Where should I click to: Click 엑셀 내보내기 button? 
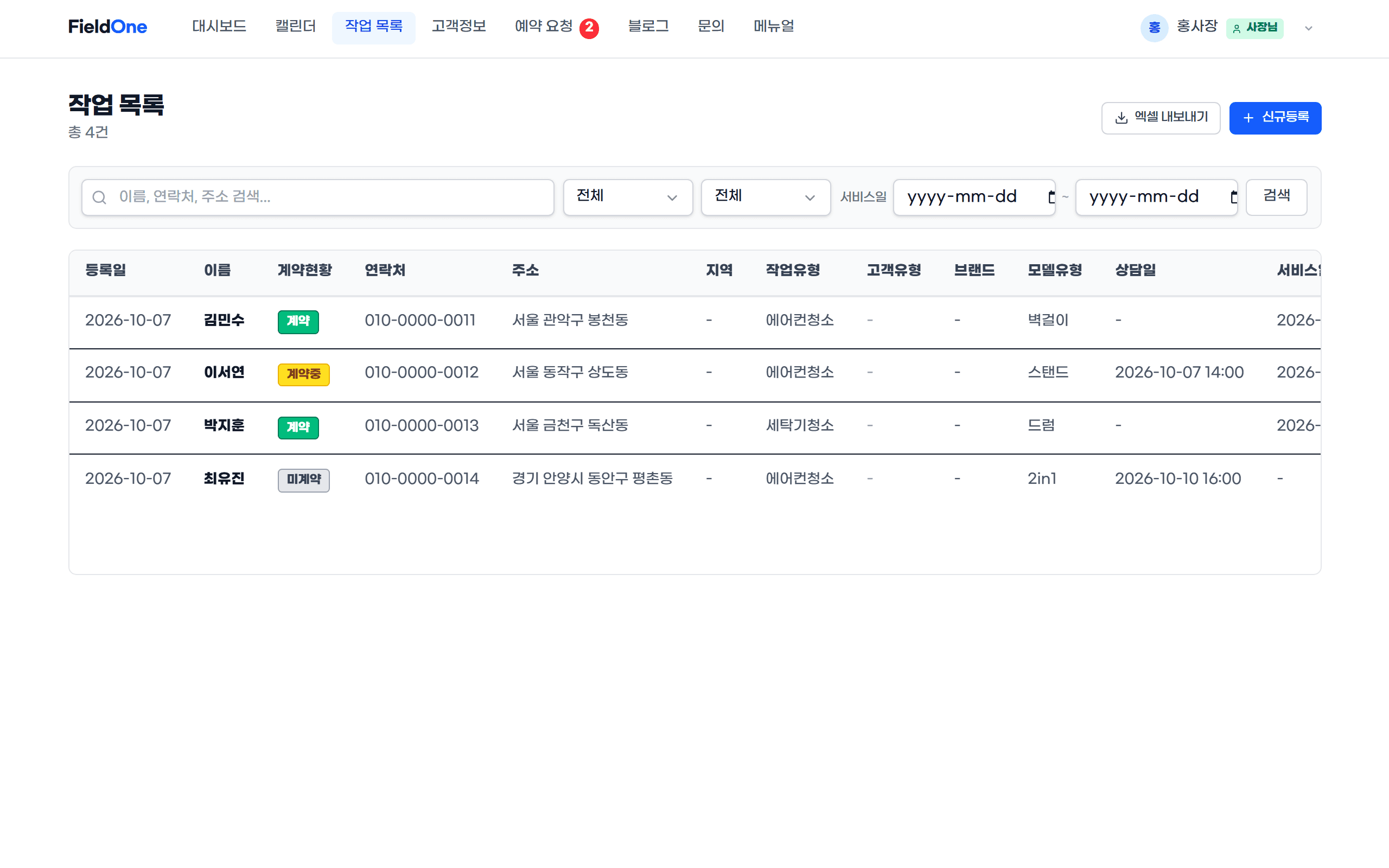pos(1161,118)
